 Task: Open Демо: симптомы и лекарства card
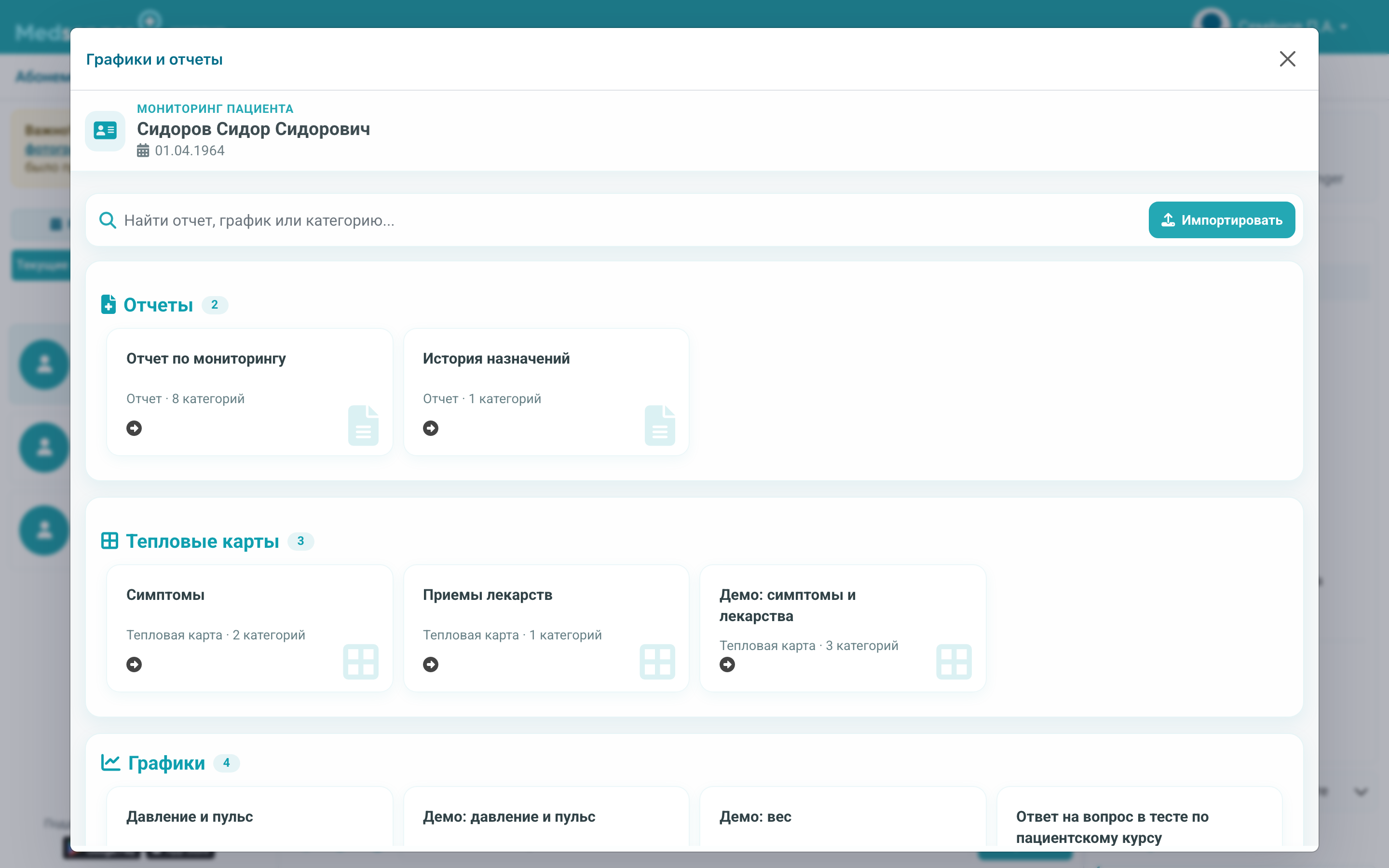pos(843,628)
